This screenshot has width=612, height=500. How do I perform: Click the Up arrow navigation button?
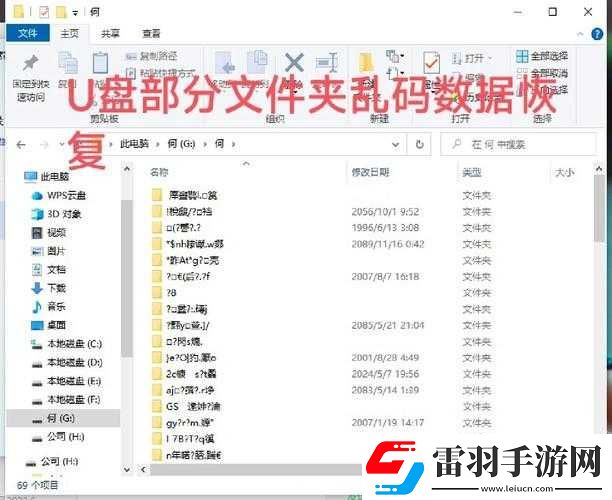tap(78, 143)
